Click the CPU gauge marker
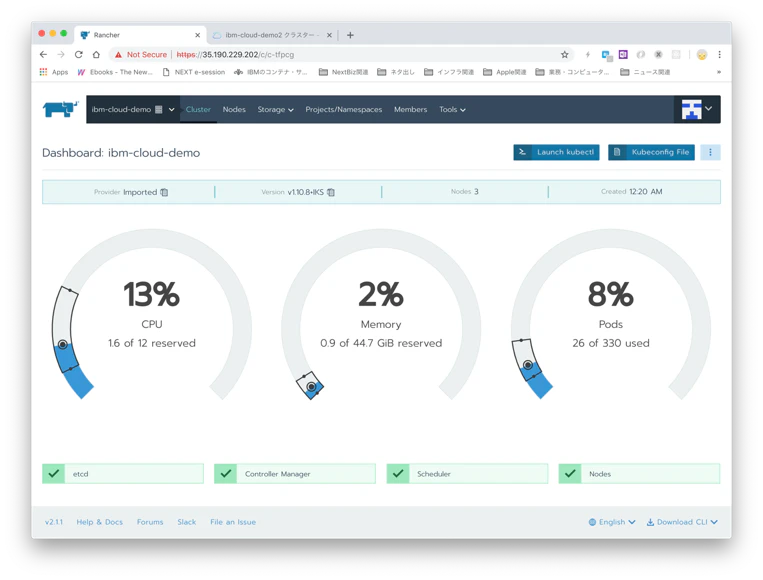Viewport: 763px width, 580px height. pos(63,344)
